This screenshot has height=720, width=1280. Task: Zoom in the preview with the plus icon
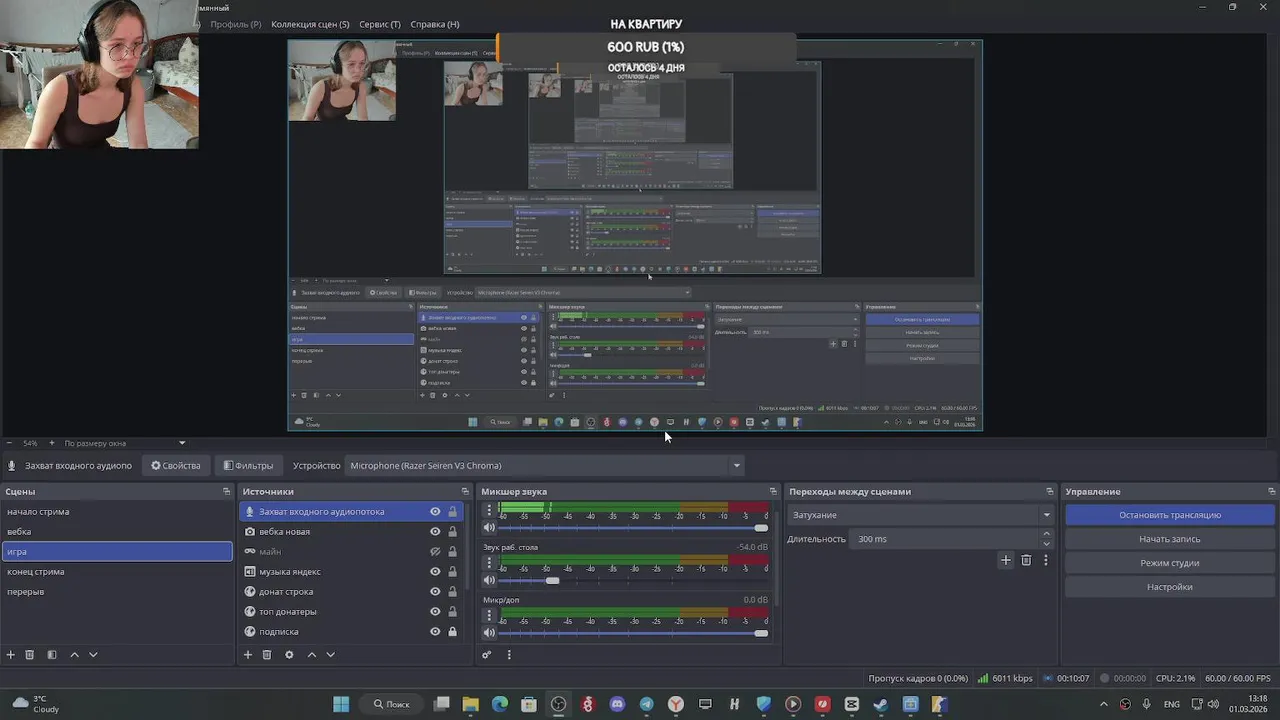pyautogui.click(x=52, y=443)
